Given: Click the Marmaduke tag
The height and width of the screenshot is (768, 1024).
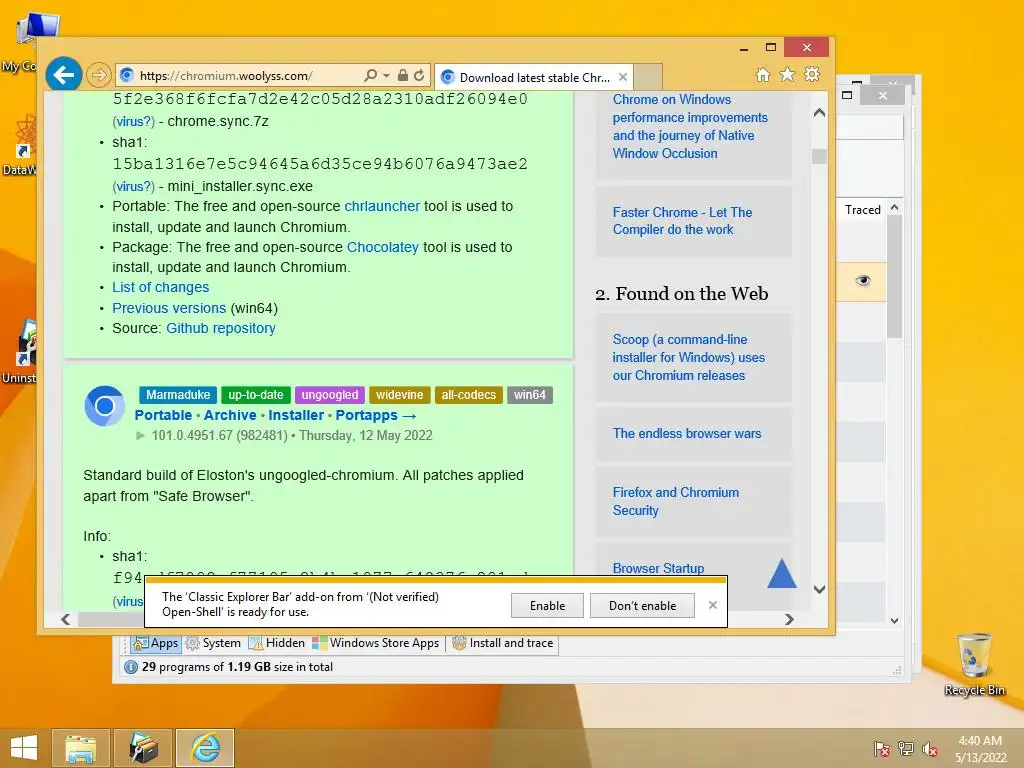Looking at the screenshot, I should pyautogui.click(x=178, y=395).
